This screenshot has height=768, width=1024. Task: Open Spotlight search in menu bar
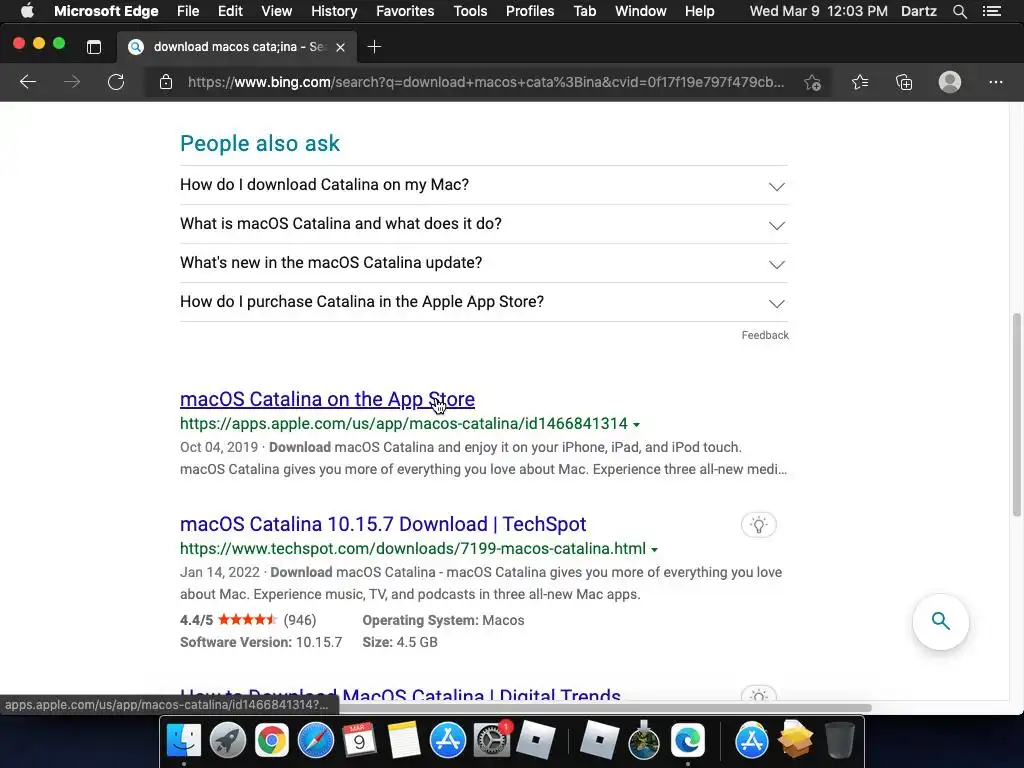959,11
